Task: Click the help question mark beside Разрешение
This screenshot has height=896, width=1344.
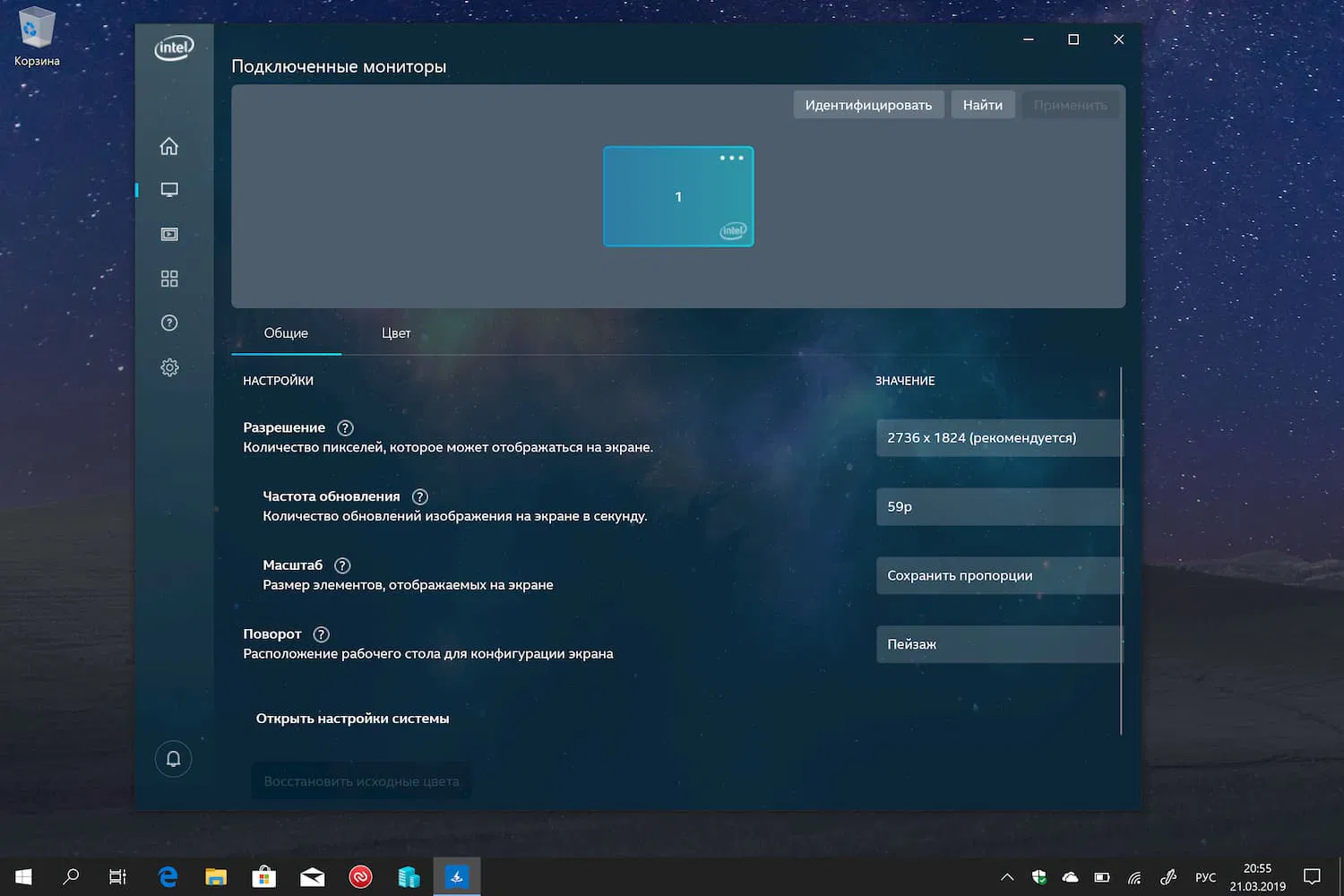Action: point(345,428)
